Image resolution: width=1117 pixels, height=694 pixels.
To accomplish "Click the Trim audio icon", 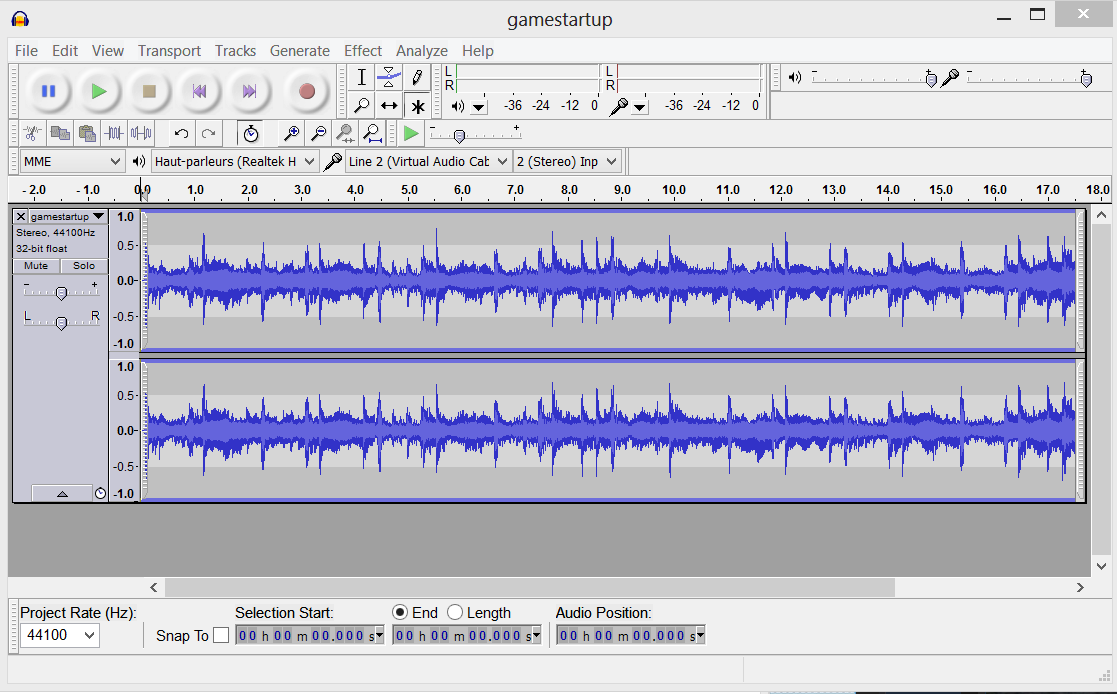I will [x=113, y=133].
